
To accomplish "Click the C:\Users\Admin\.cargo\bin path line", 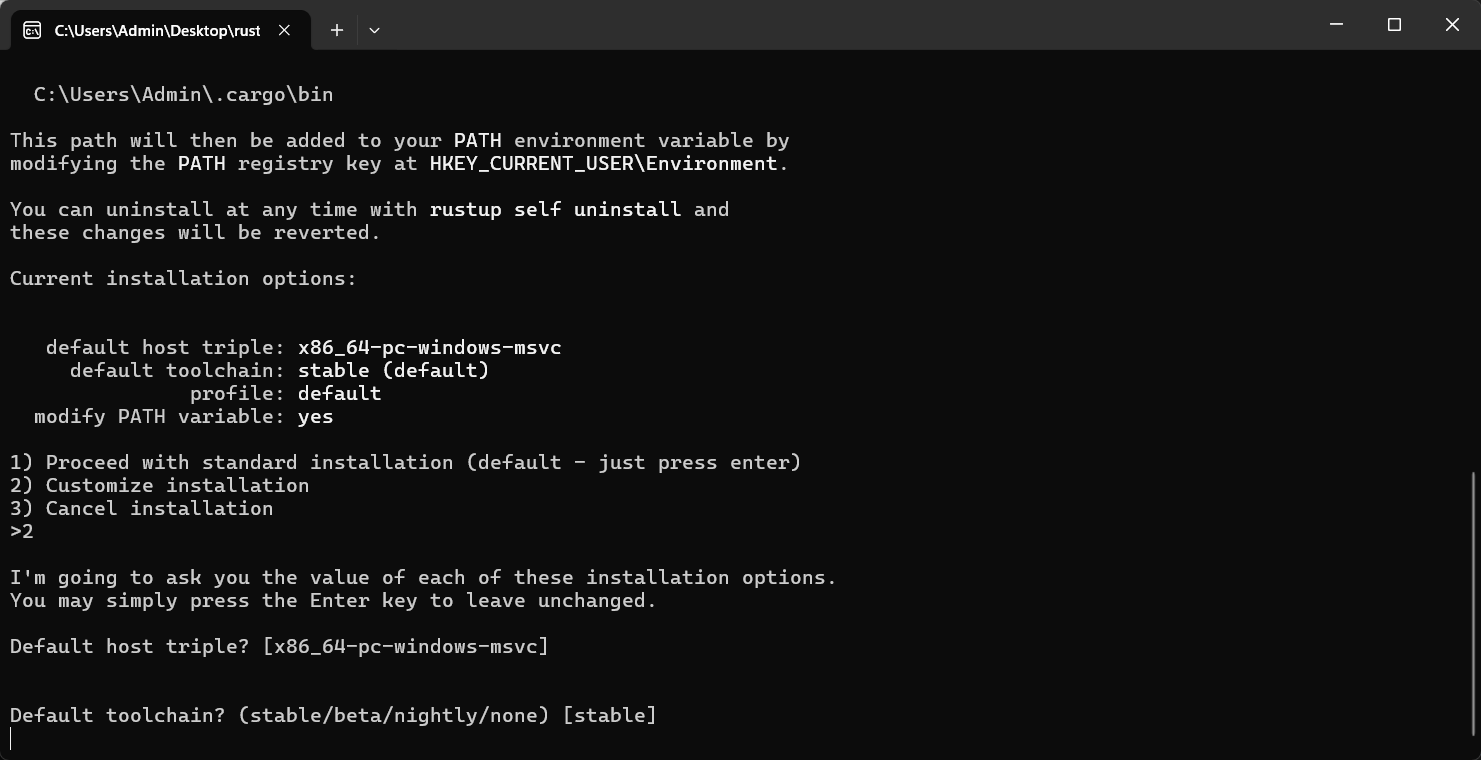I will click(x=183, y=94).
